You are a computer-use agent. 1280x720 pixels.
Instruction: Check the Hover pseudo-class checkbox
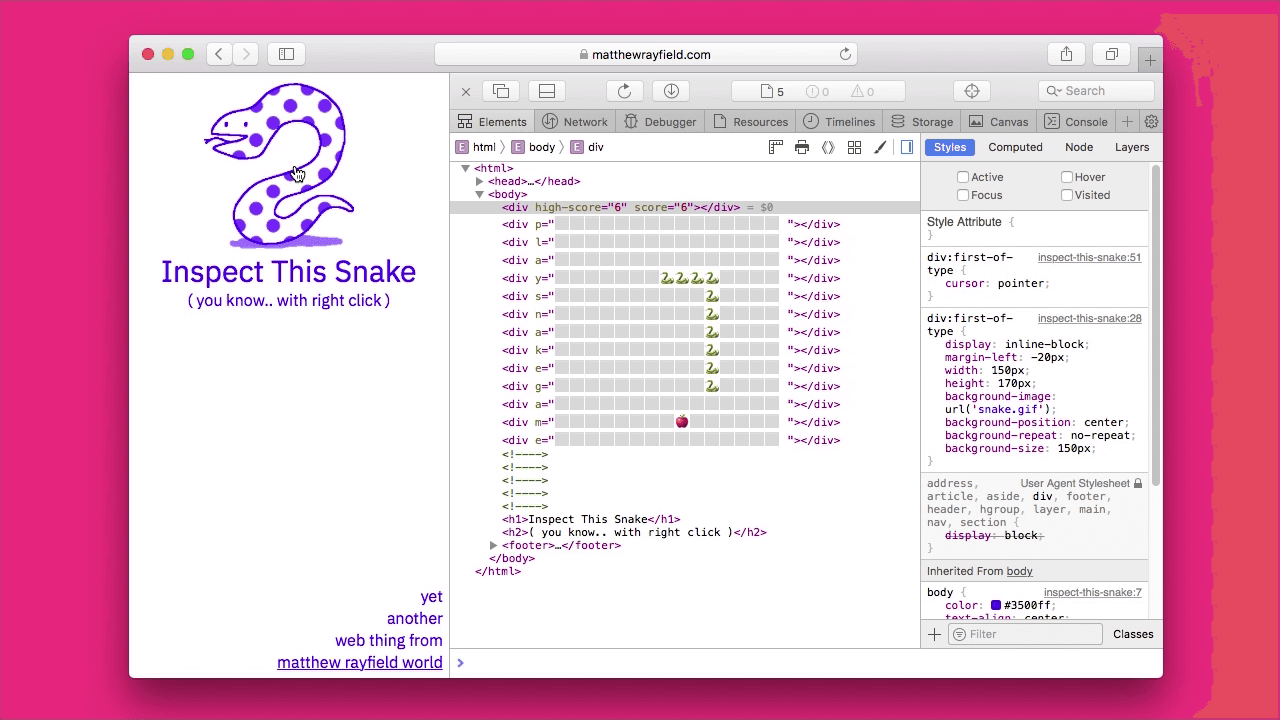click(x=1067, y=177)
